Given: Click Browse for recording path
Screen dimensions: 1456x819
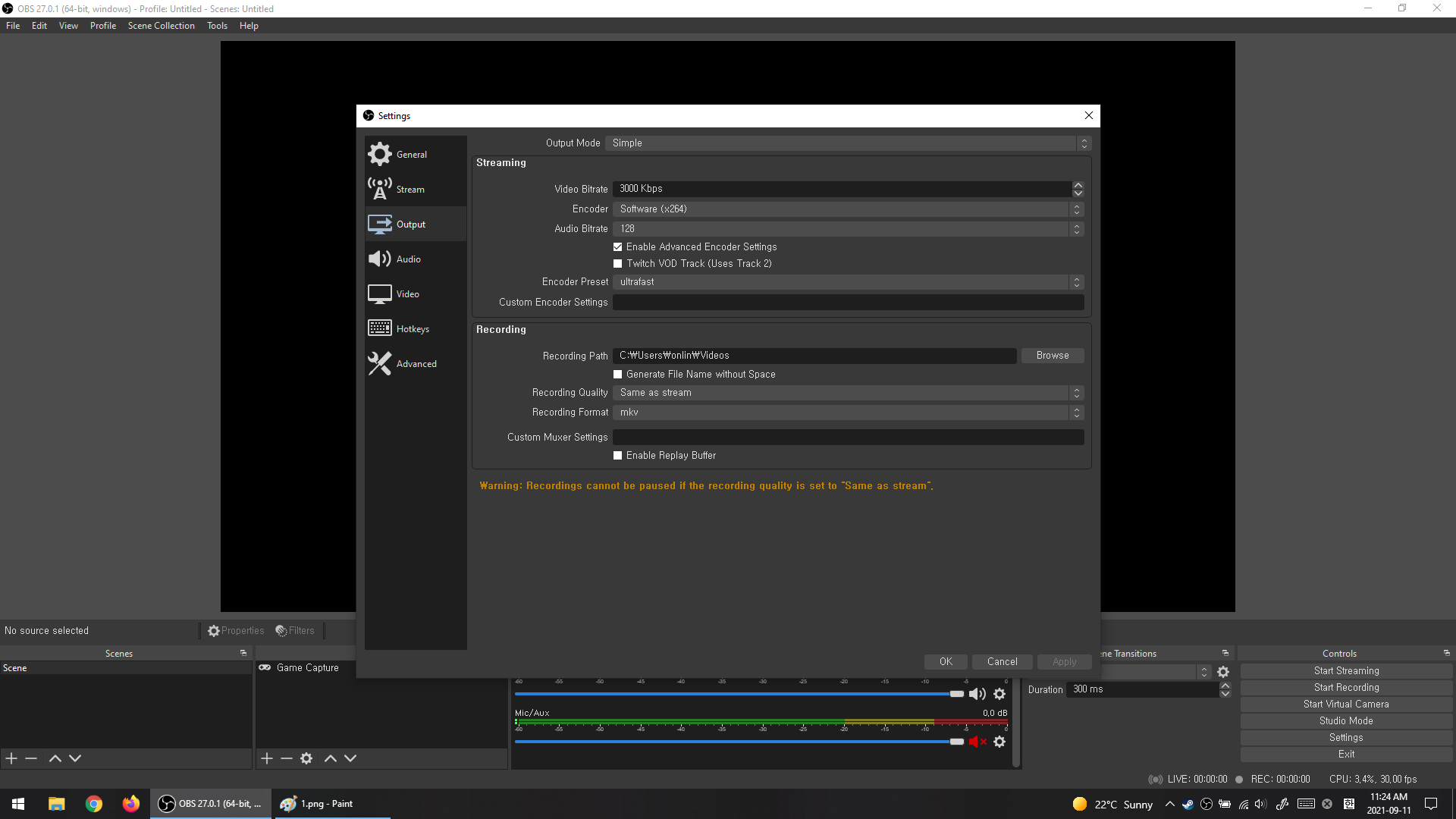Looking at the screenshot, I should tap(1052, 356).
